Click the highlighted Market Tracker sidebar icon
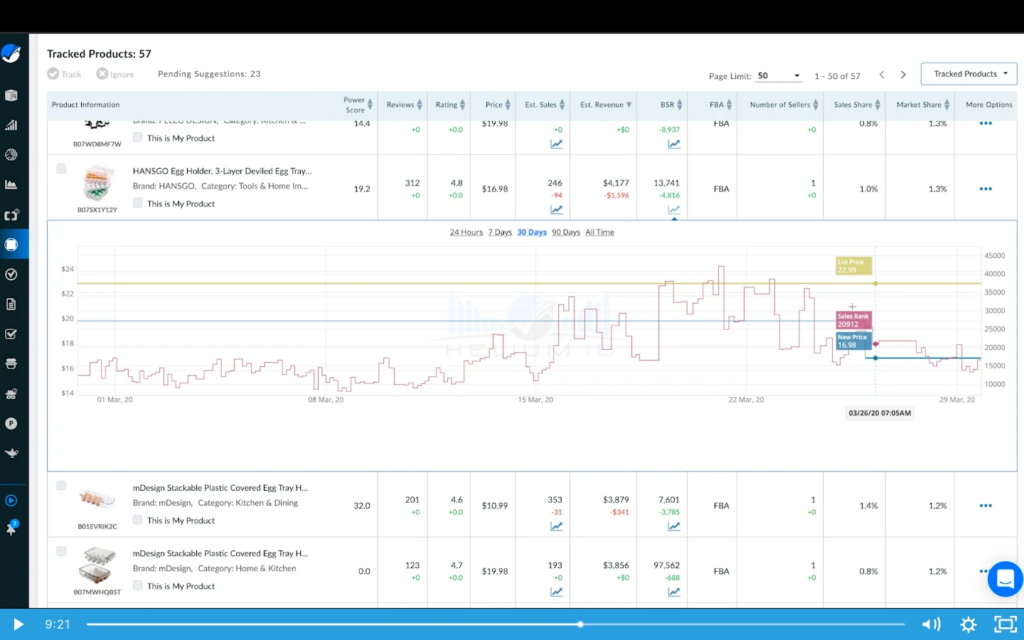Screen dimensions: 1024x640 (11, 243)
